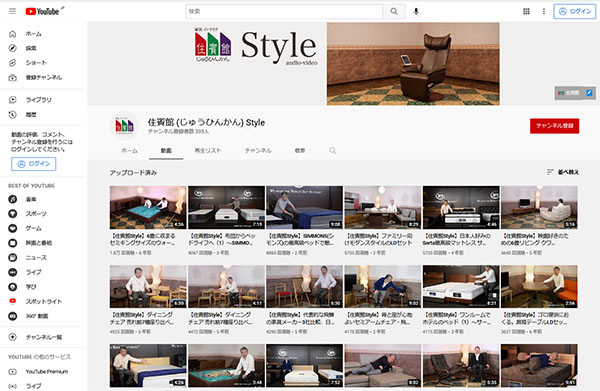The height and width of the screenshot is (391, 600).
Task: Open 探索 explore in sidebar
Action: point(42,48)
